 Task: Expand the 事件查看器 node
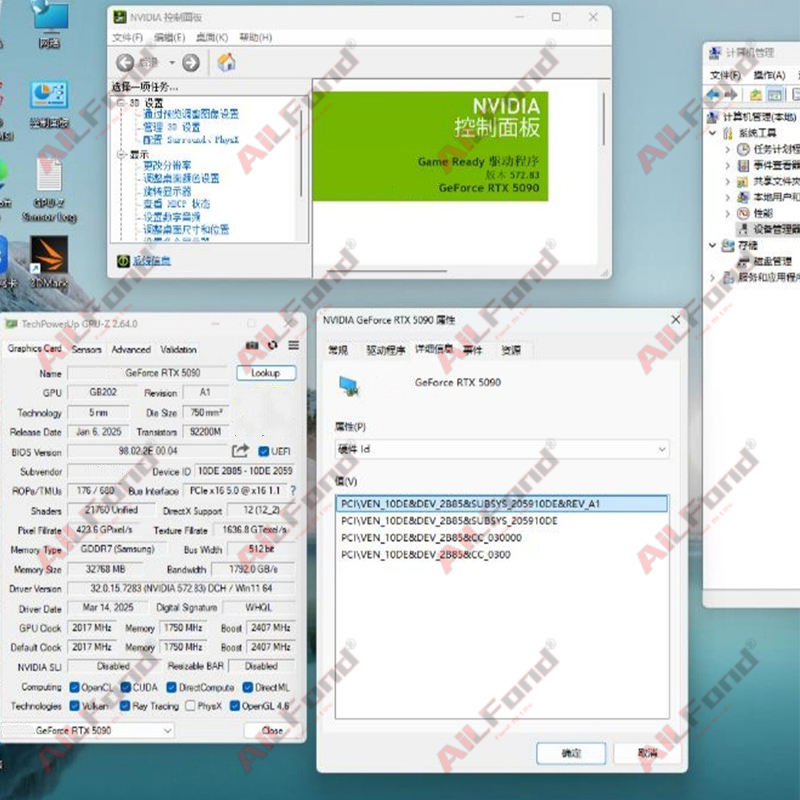(x=728, y=165)
